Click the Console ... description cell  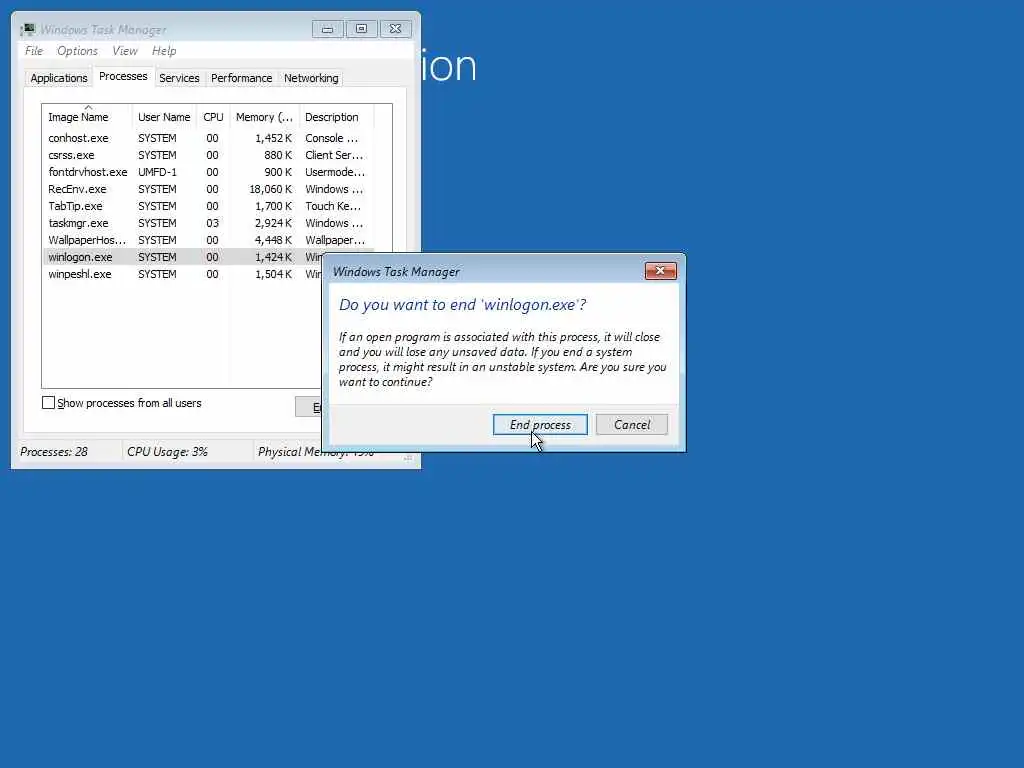pyautogui.click(x=331, y=138)
